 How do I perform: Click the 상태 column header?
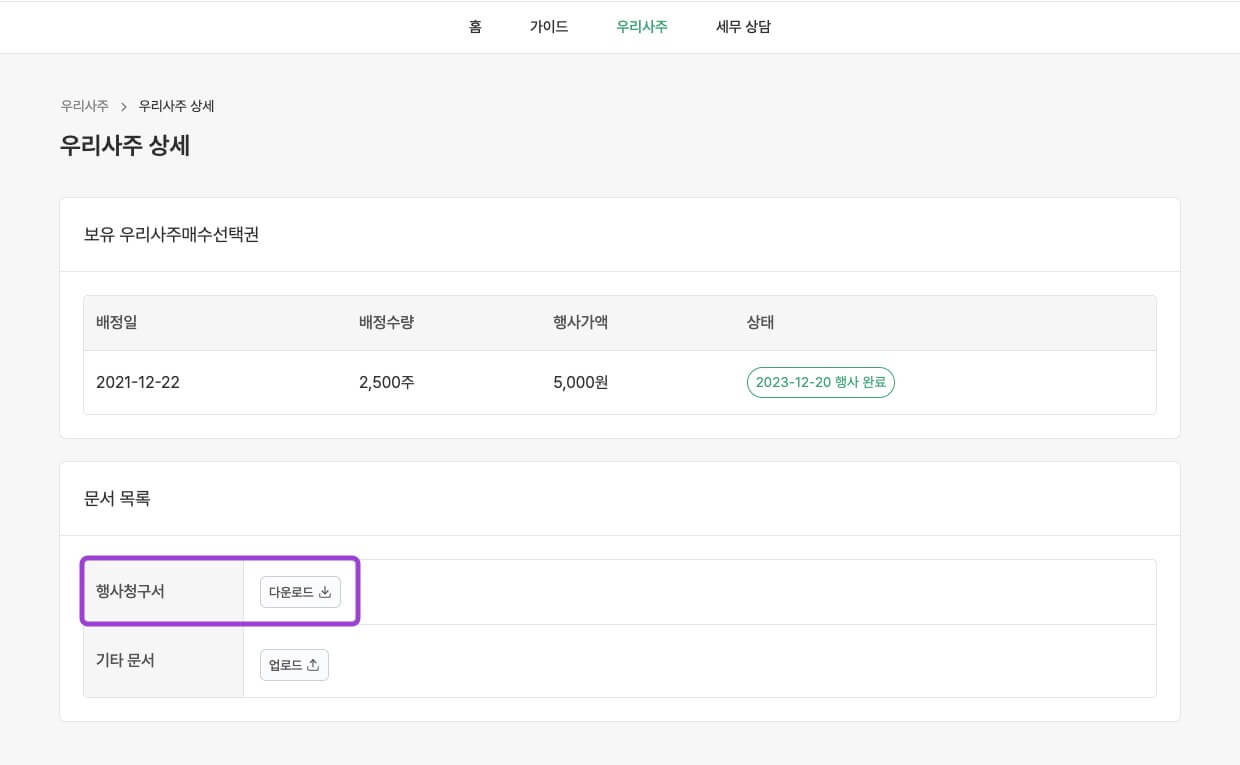pyautogui.click(x=760, y=322)
